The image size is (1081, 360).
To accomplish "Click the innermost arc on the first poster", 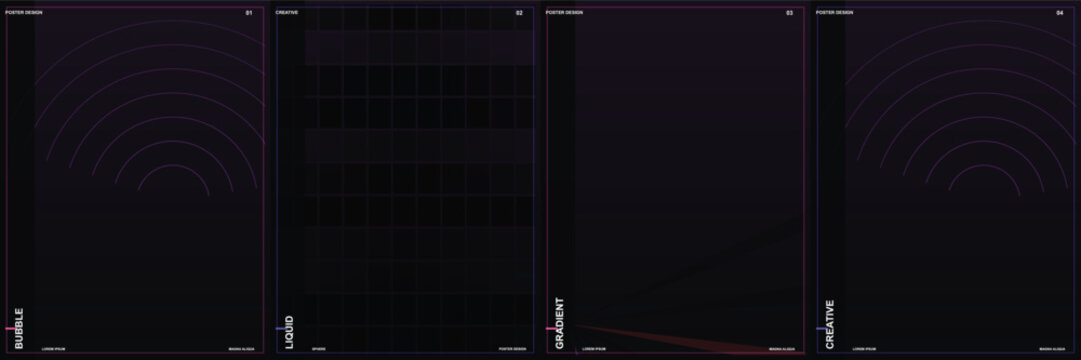I will coord(174,166).
